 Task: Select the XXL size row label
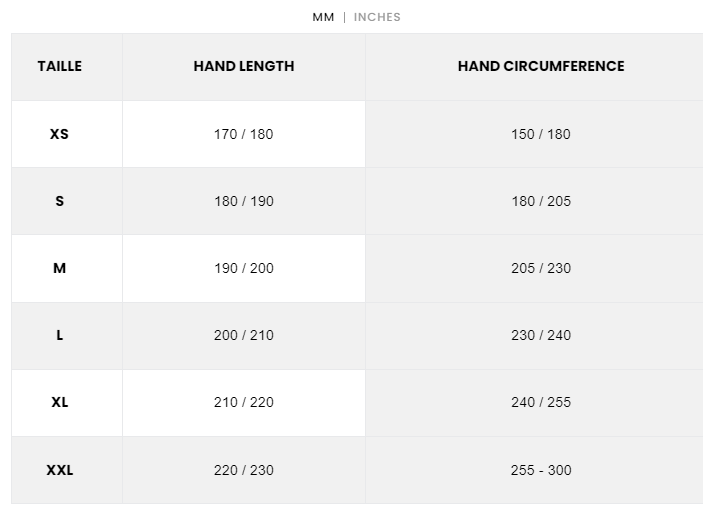[x=60, y=470]
